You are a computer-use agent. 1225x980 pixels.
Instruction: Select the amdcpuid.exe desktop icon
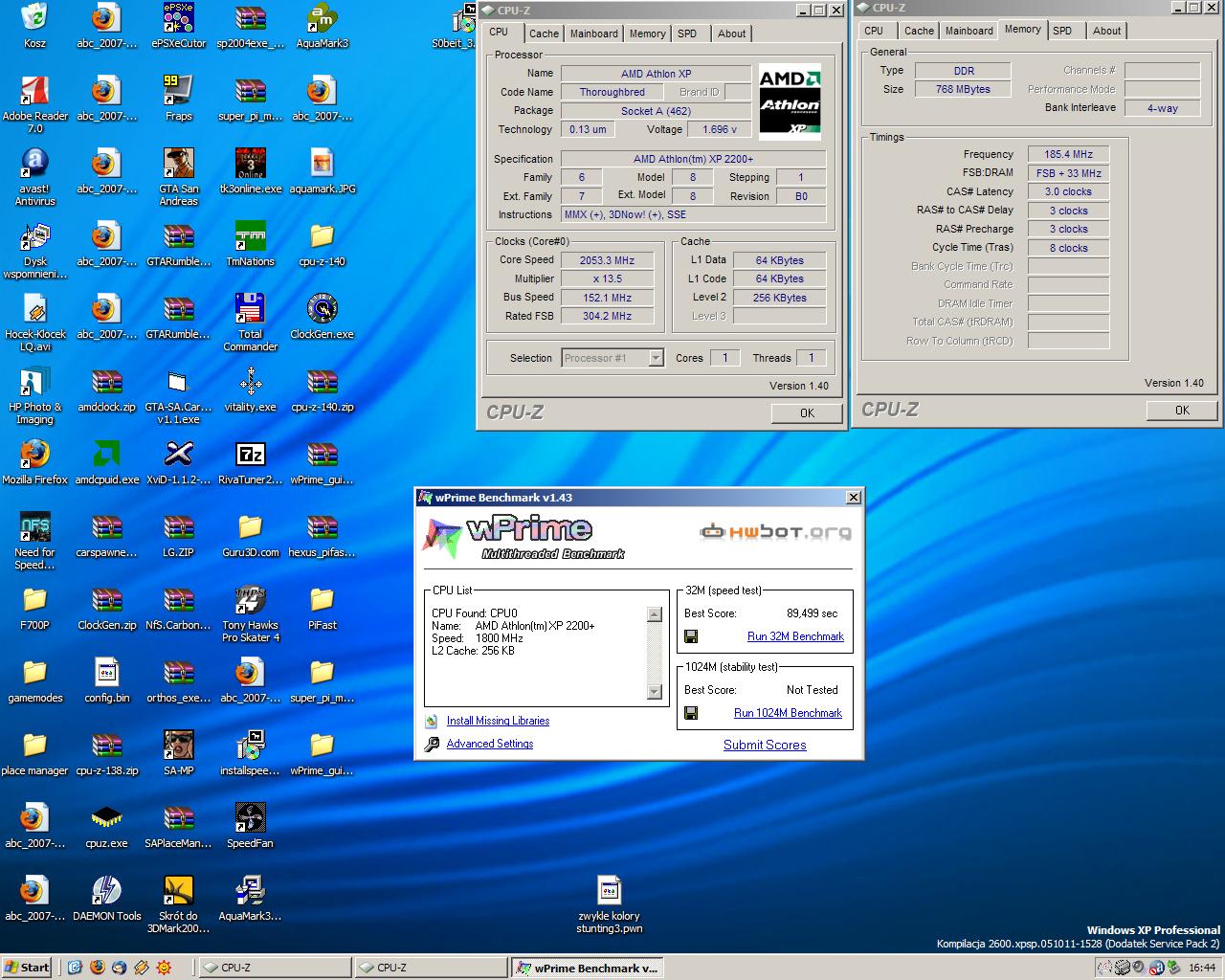106,462
